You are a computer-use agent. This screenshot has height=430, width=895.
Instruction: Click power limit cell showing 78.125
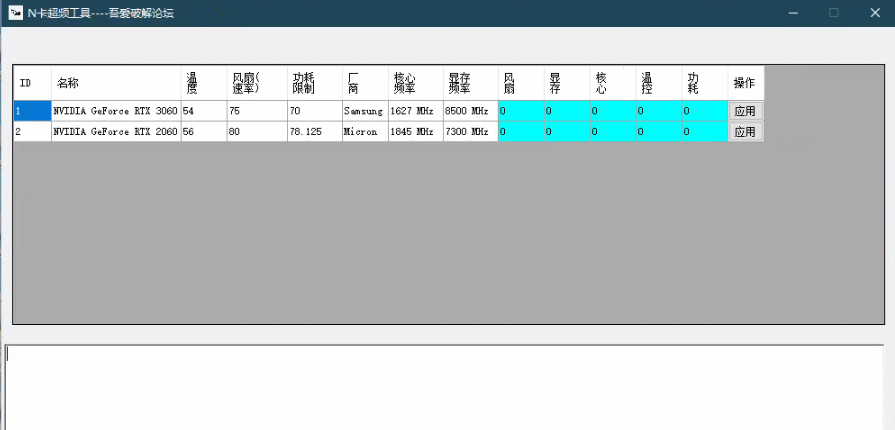point(315,132)
